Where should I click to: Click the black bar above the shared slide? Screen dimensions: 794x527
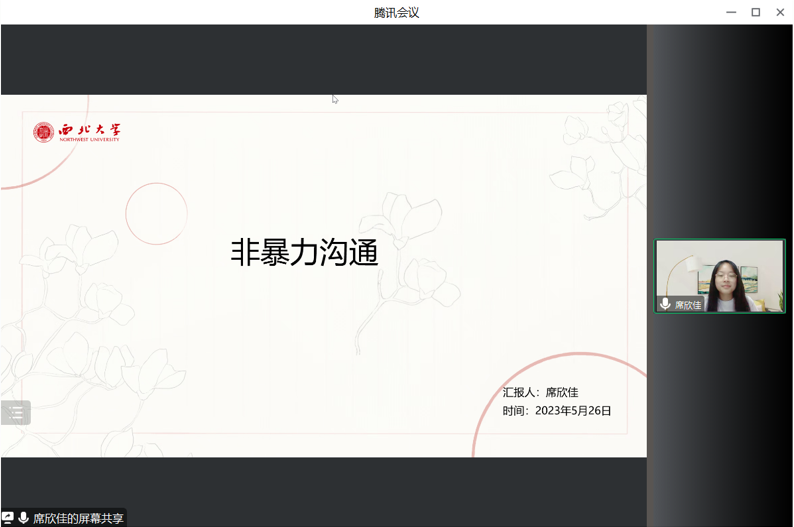[x=323, y=60]
